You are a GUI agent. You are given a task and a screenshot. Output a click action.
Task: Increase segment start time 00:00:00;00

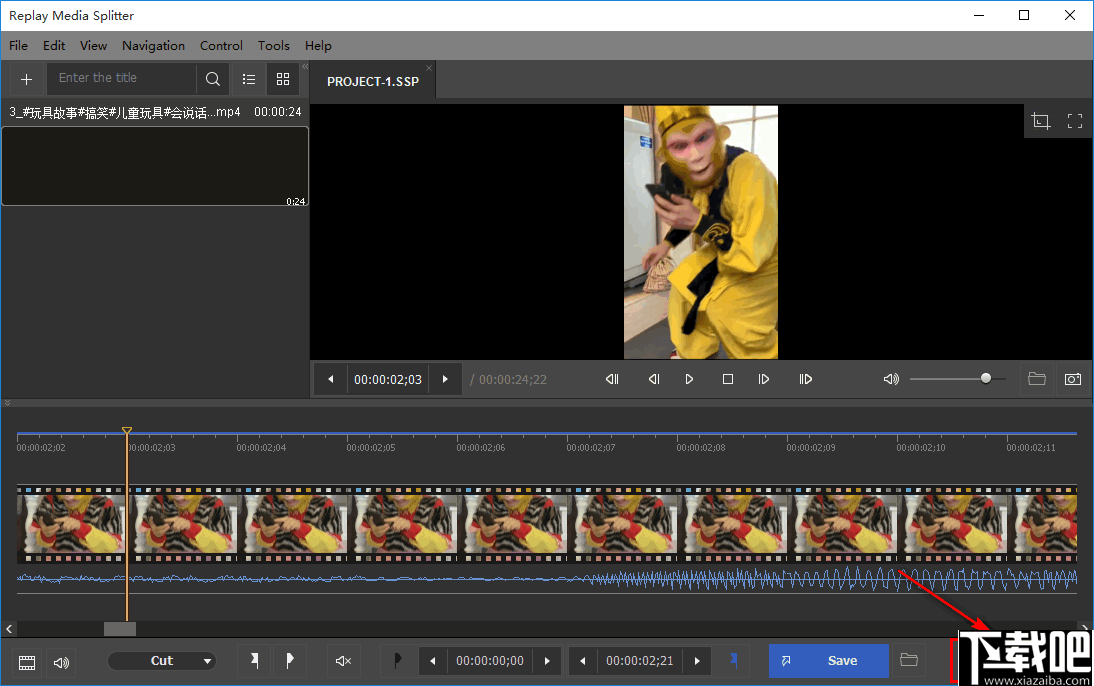coord(547,661)
